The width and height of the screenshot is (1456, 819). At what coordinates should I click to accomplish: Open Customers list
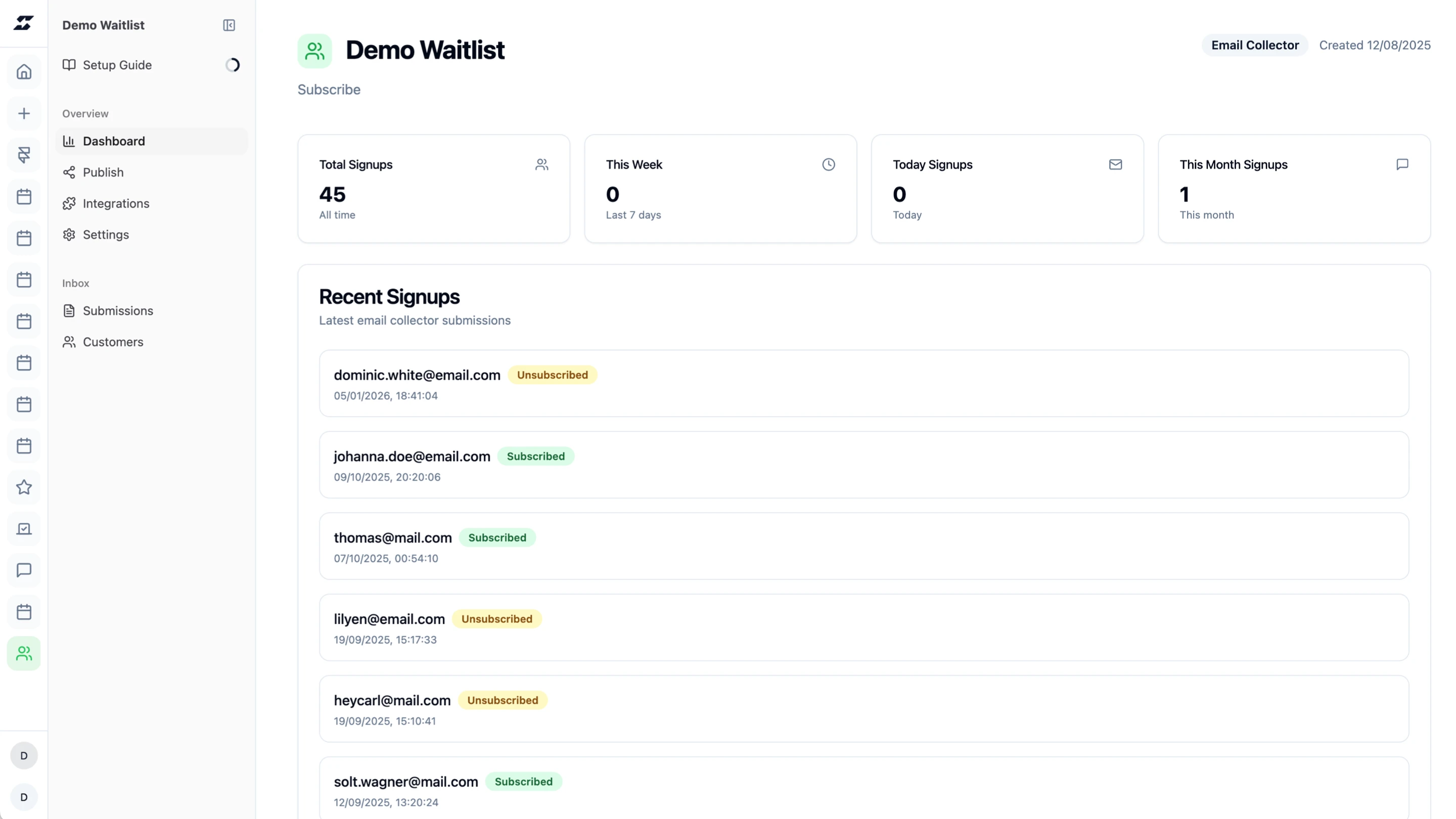(113, 342)
